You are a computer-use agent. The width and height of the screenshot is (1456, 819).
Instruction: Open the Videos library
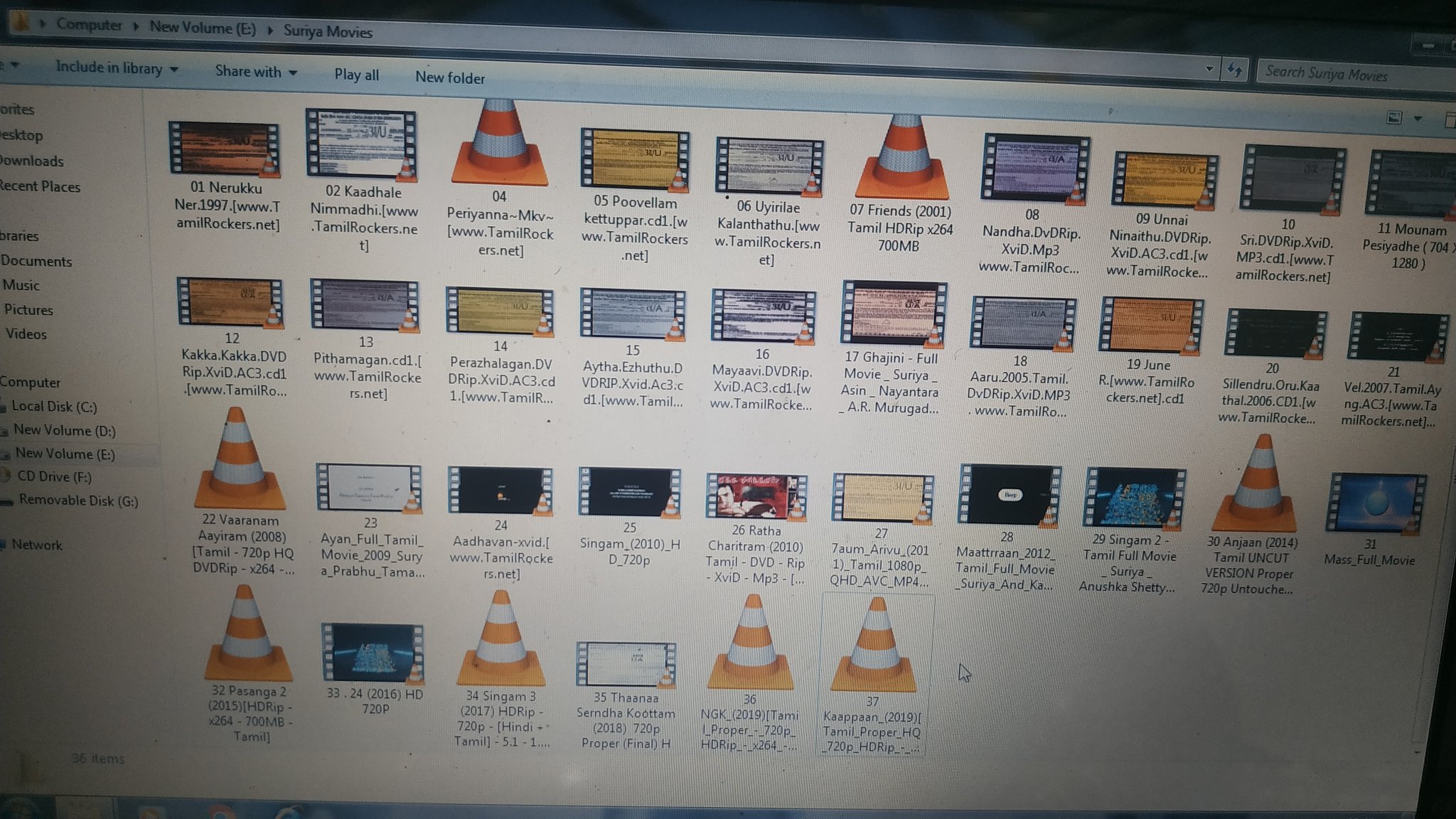26,334
